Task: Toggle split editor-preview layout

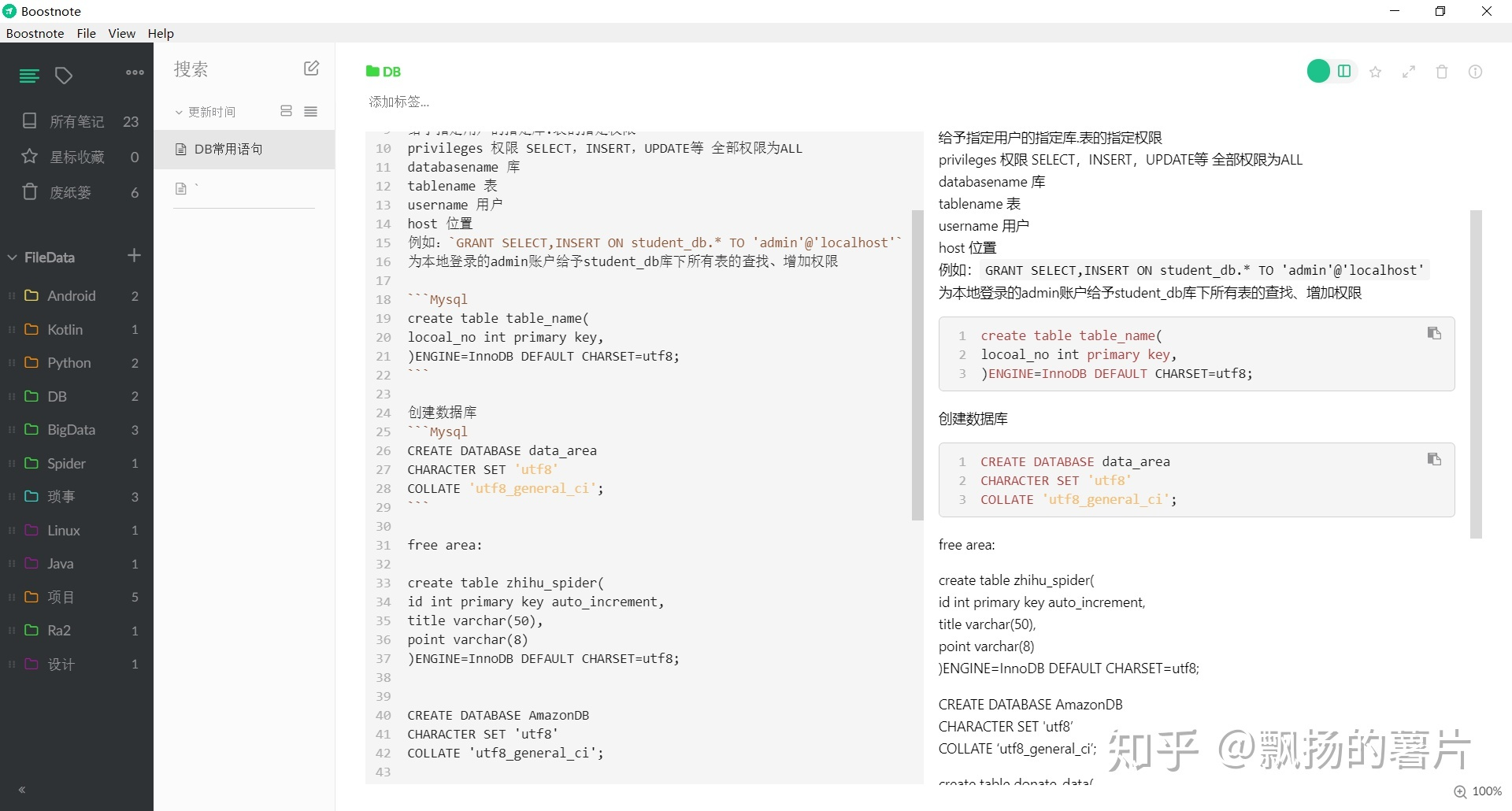Action: coord(1344,72)
